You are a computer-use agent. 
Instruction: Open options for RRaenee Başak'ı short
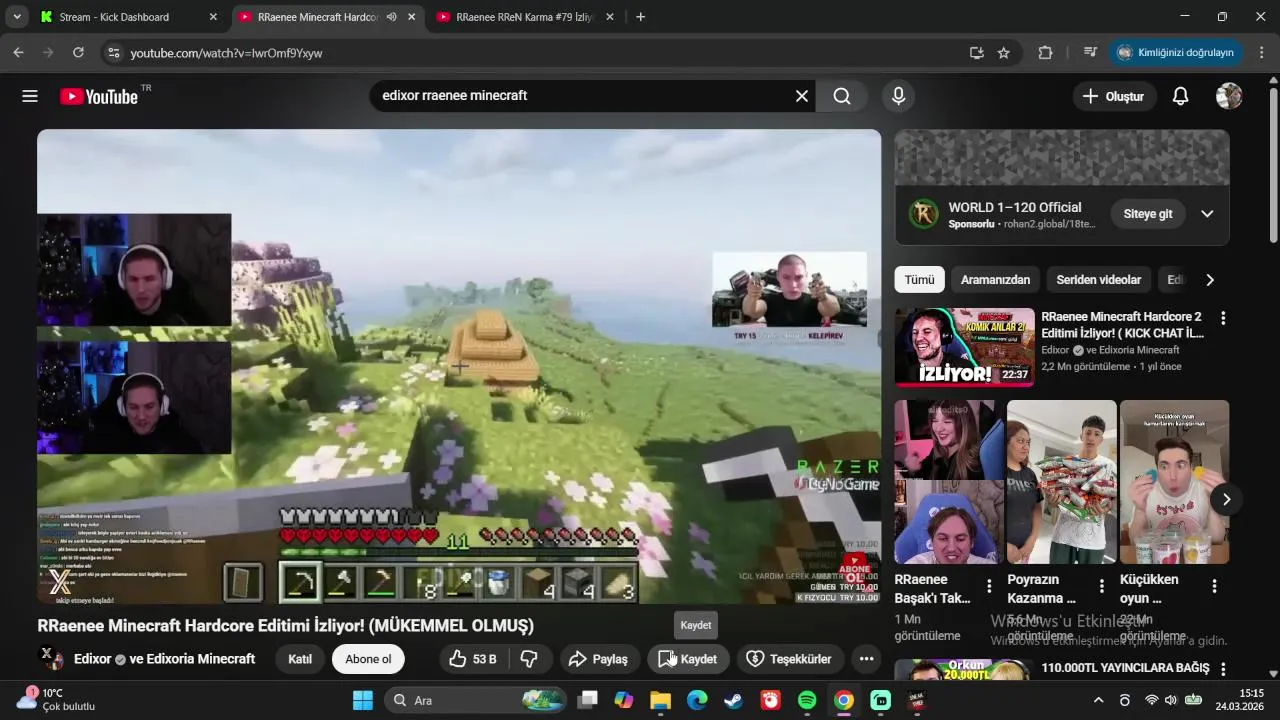989,586
